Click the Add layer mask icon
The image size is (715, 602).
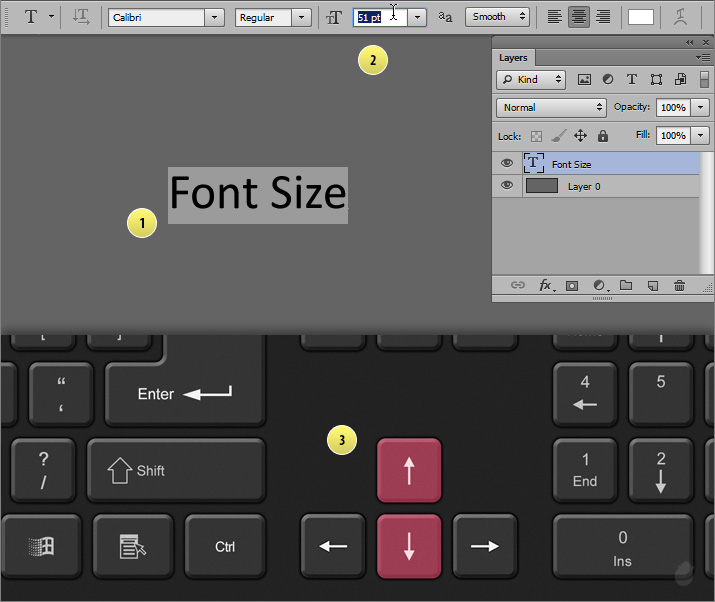pyautogui.click(x=573, y=285)
